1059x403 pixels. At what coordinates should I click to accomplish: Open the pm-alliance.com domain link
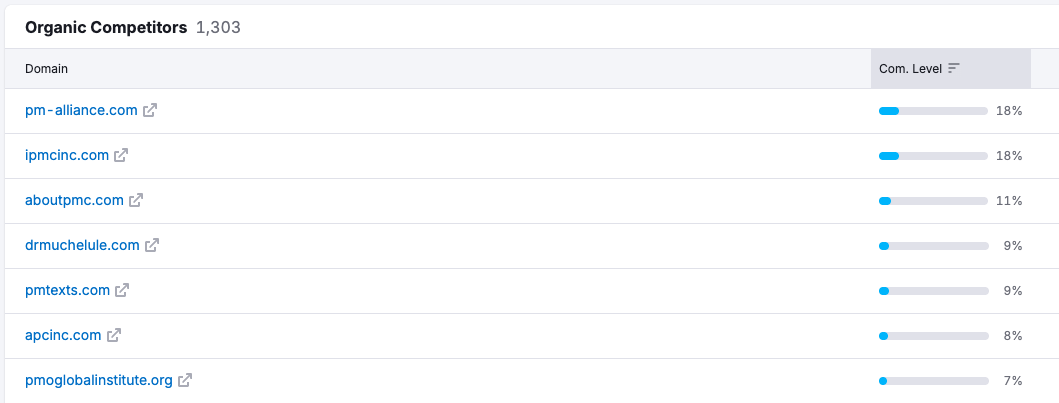coord(81,110)
